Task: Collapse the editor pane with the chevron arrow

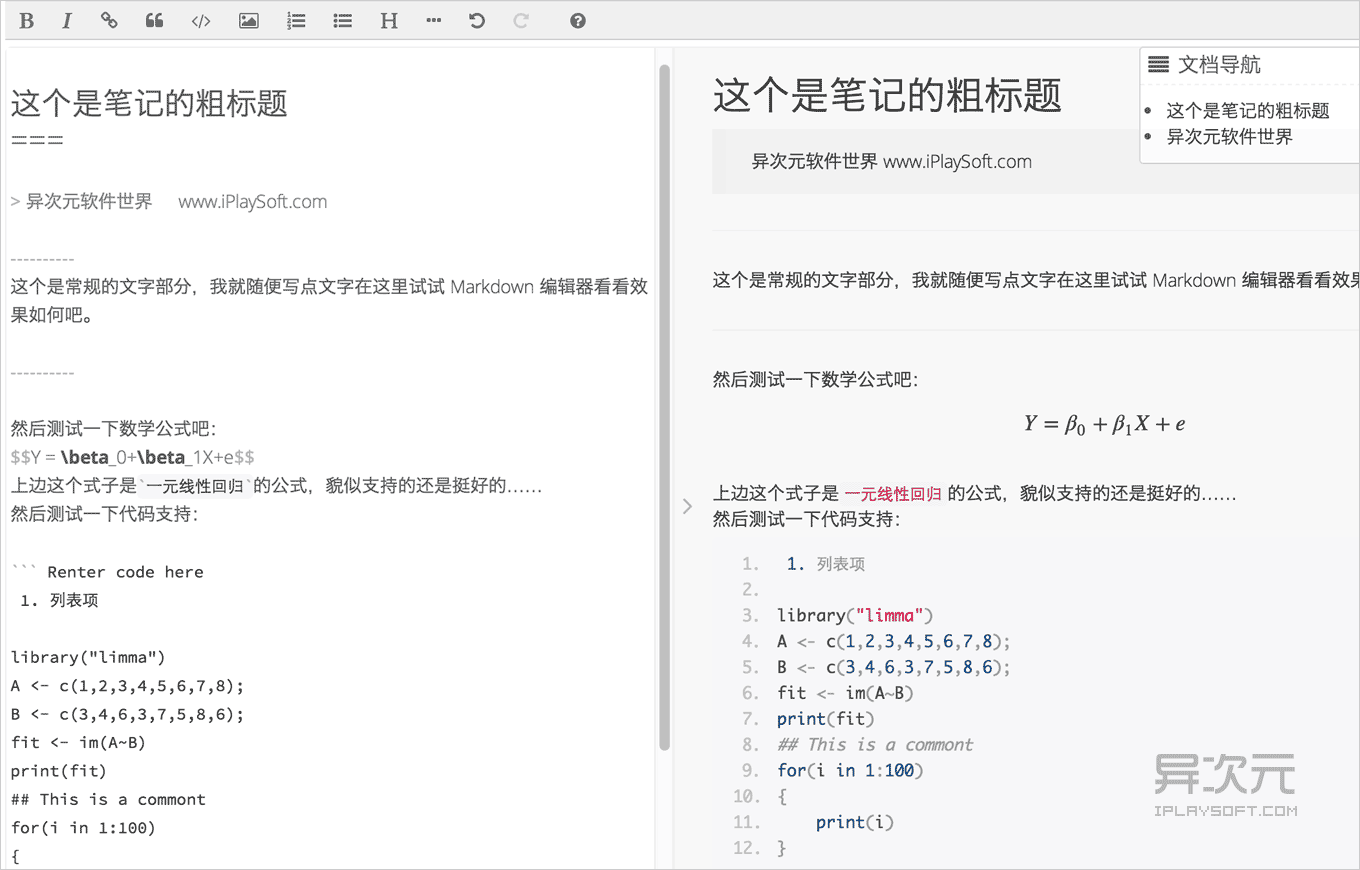Action: 687,506
